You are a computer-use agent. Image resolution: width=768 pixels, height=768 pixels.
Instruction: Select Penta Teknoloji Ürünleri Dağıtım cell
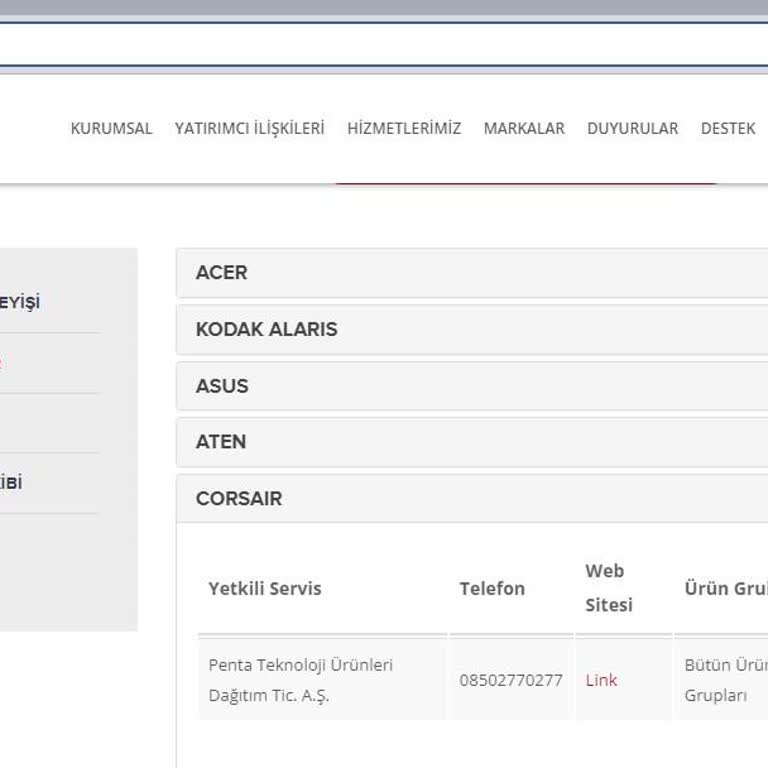click(x=323, y=680)
